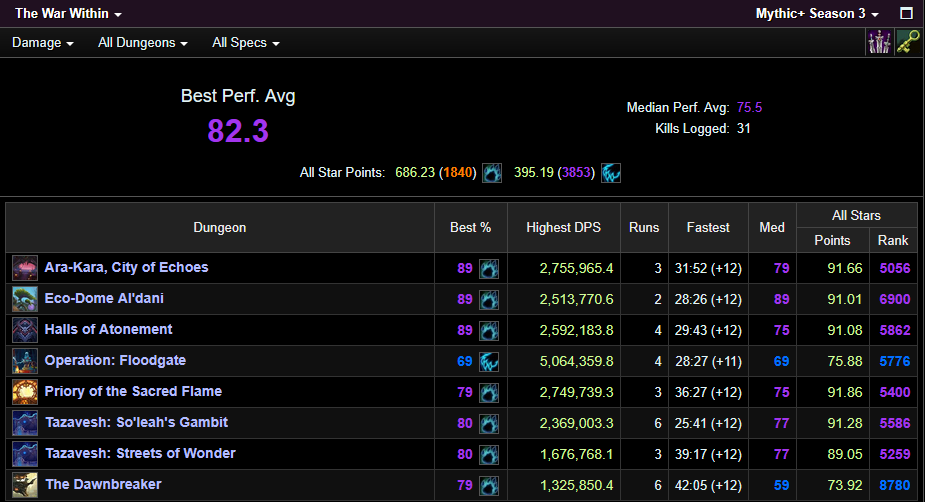
Task: Open the Tazavesh: So'leah's Gambit link
Action: pos(136,423)
